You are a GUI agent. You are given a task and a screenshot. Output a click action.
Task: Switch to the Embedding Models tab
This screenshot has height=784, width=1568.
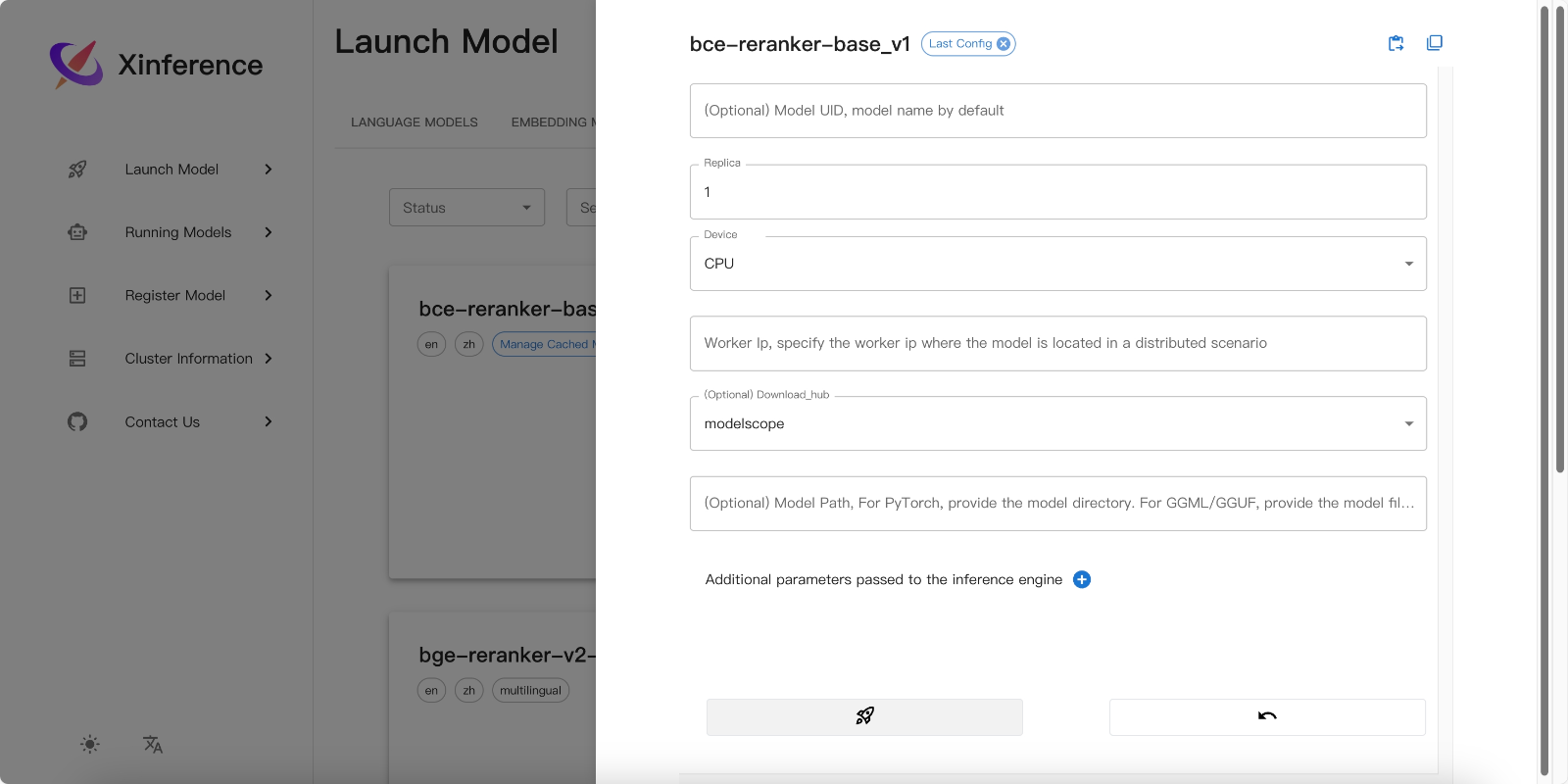click(x=554, y=122)
